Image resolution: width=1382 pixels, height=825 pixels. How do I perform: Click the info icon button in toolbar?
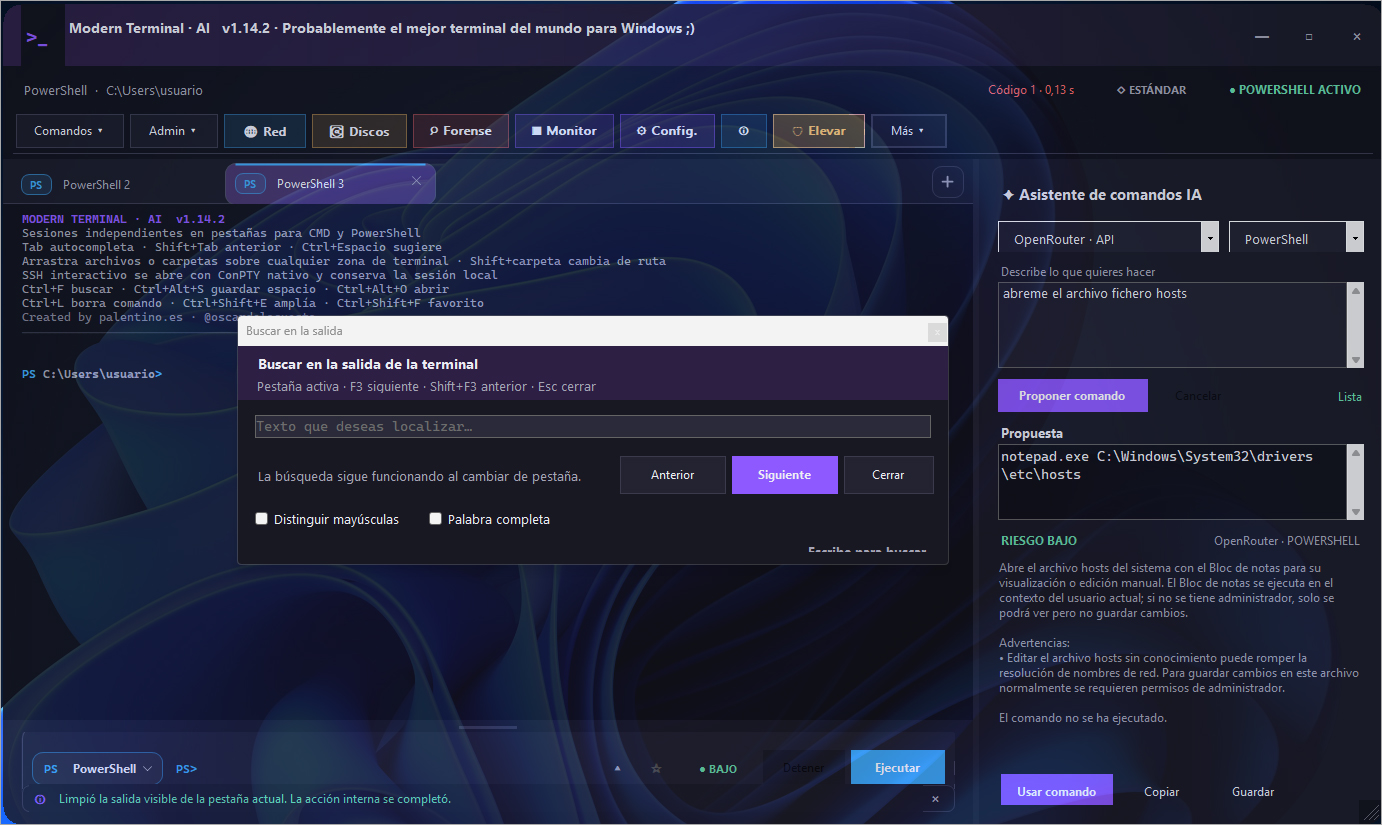click(x=744, y=131)
